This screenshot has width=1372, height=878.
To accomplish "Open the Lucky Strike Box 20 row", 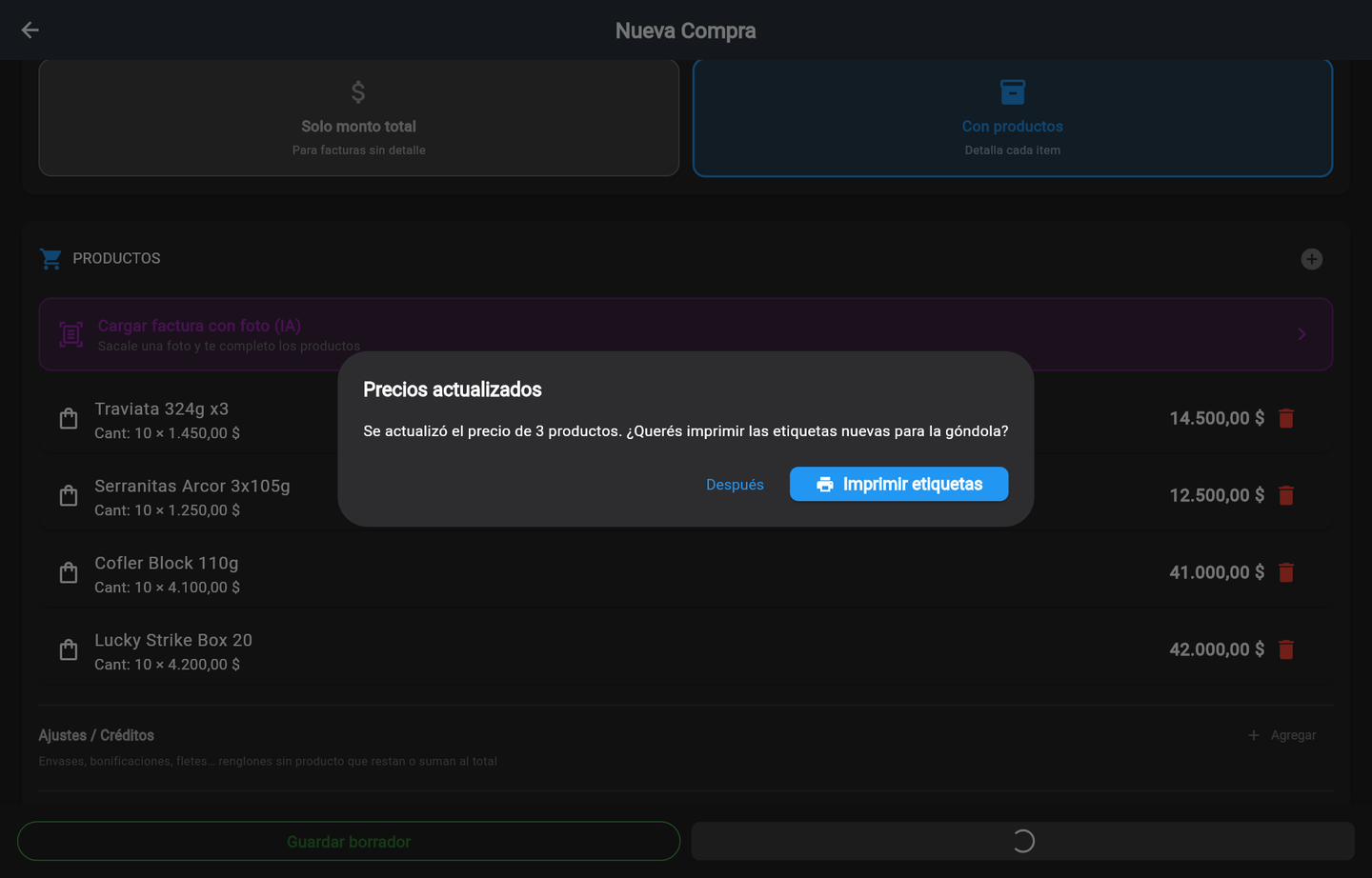I will (686, 650).
